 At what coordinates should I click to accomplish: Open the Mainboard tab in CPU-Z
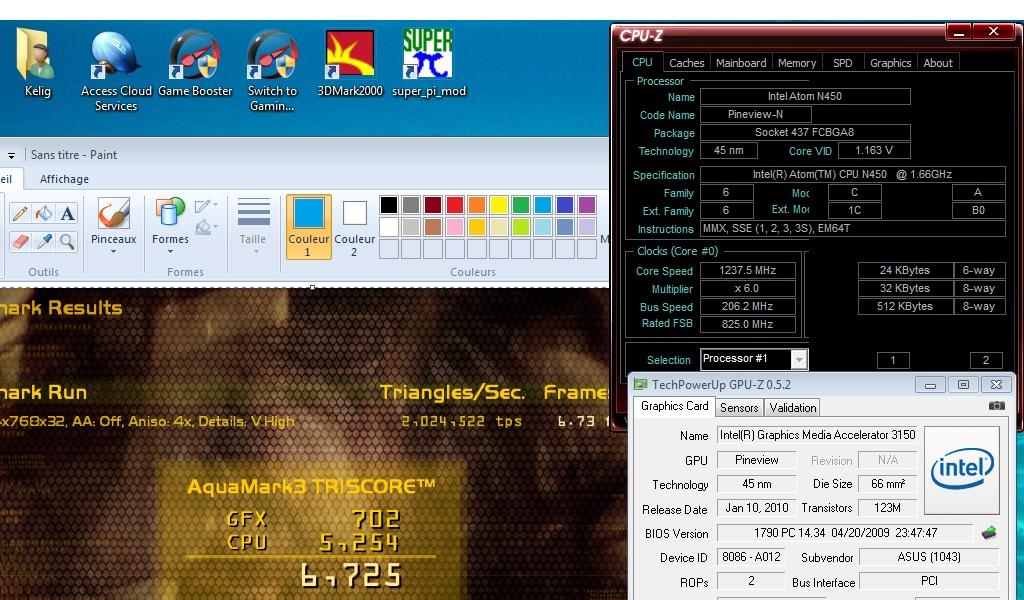coord(741,63)
